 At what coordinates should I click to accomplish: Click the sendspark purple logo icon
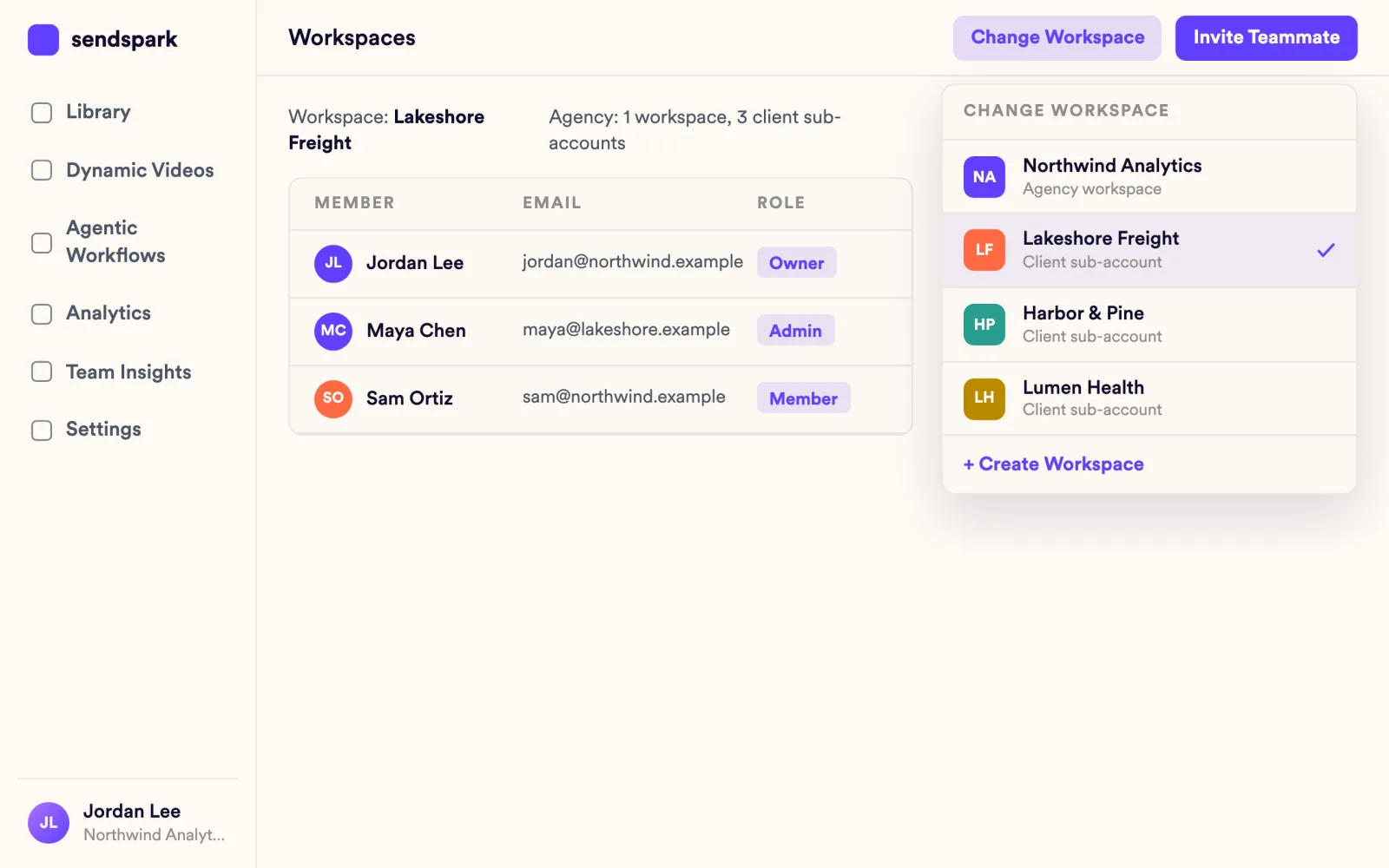click(43, 40)
